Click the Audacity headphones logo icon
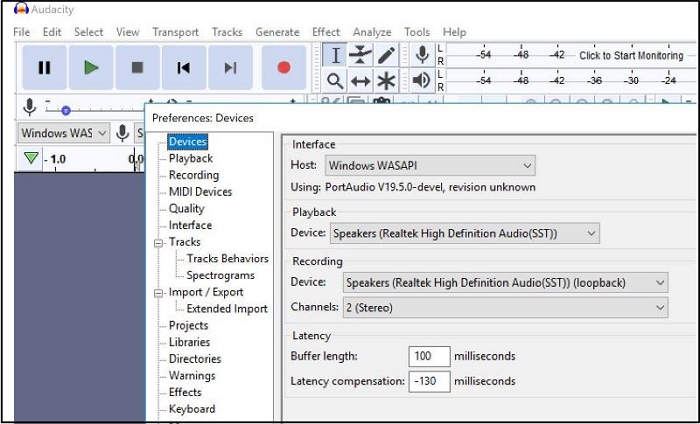The width and height of the screenshot is (700, 424). tap(21, 9)
